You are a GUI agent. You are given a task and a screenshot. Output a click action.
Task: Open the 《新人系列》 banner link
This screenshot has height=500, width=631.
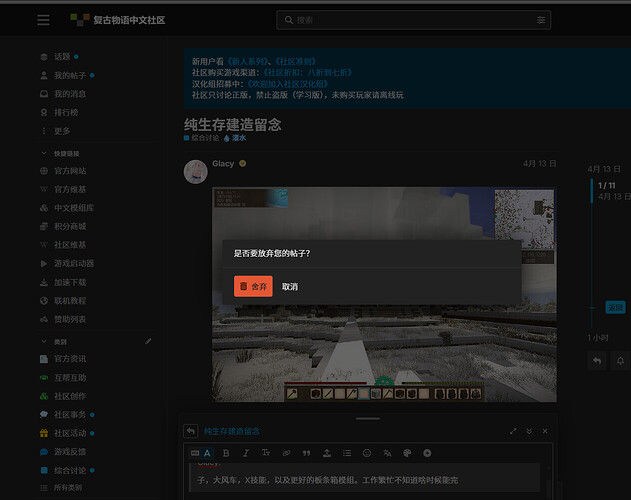247,62
